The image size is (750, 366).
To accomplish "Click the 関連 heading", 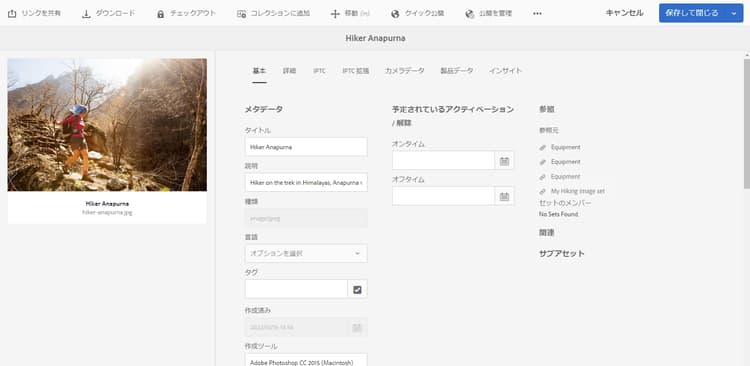I will point(547,233).
